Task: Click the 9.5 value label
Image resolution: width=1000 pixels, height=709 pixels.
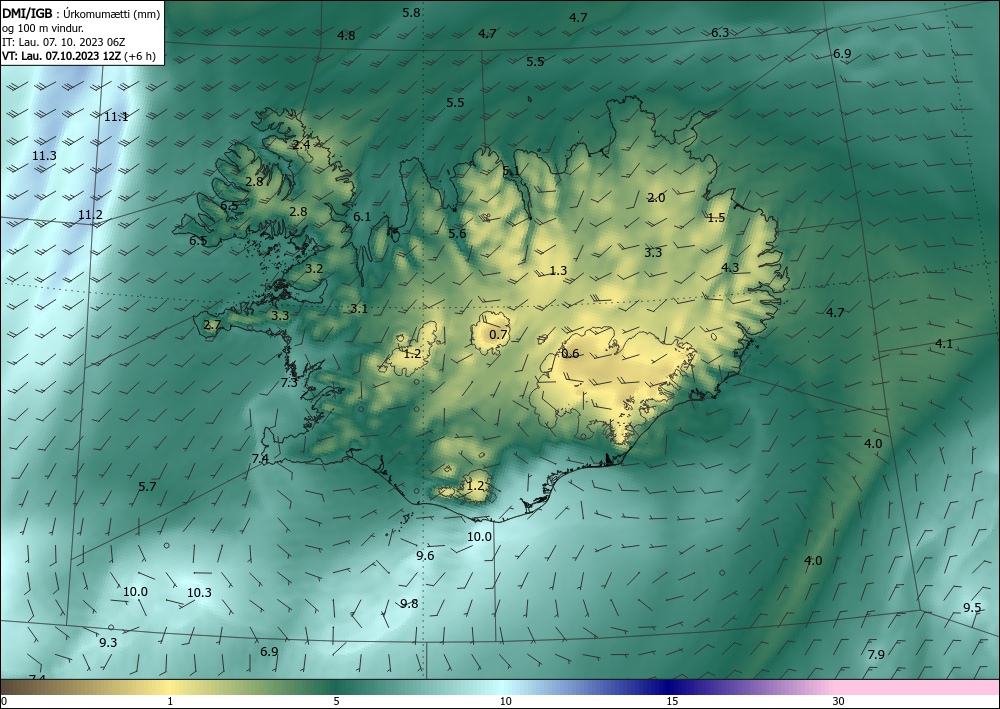Action: (x=972, y=608)
